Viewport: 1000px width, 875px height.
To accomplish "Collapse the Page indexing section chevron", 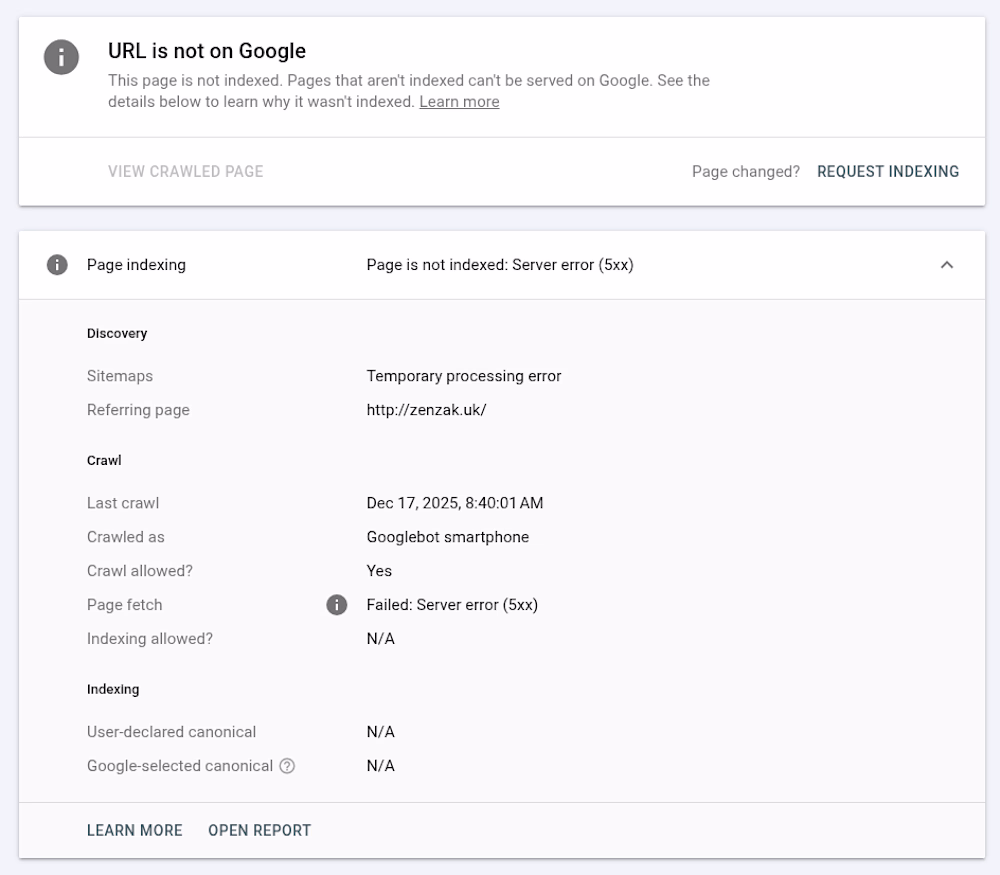I will pyautogui.click(x=946, y=265).
